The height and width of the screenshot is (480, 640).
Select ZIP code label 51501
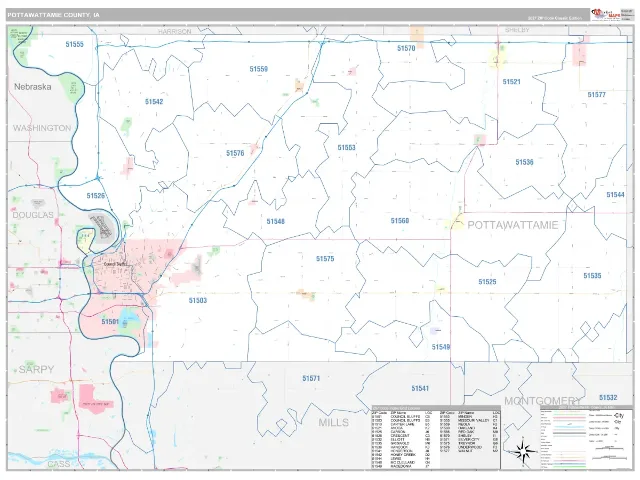(x=110, y=322)
